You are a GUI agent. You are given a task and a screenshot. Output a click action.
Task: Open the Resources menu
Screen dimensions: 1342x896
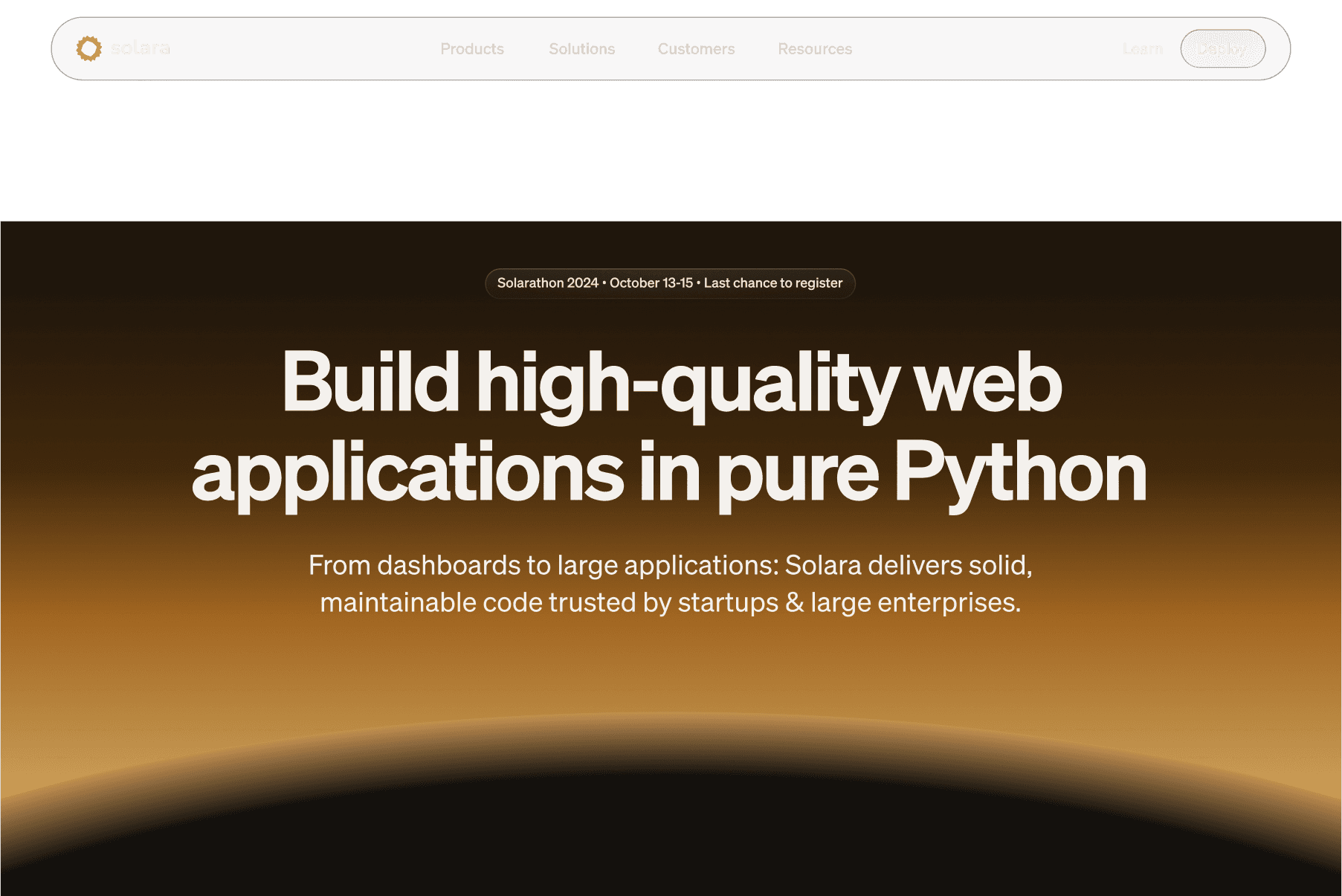pos(815,49)
